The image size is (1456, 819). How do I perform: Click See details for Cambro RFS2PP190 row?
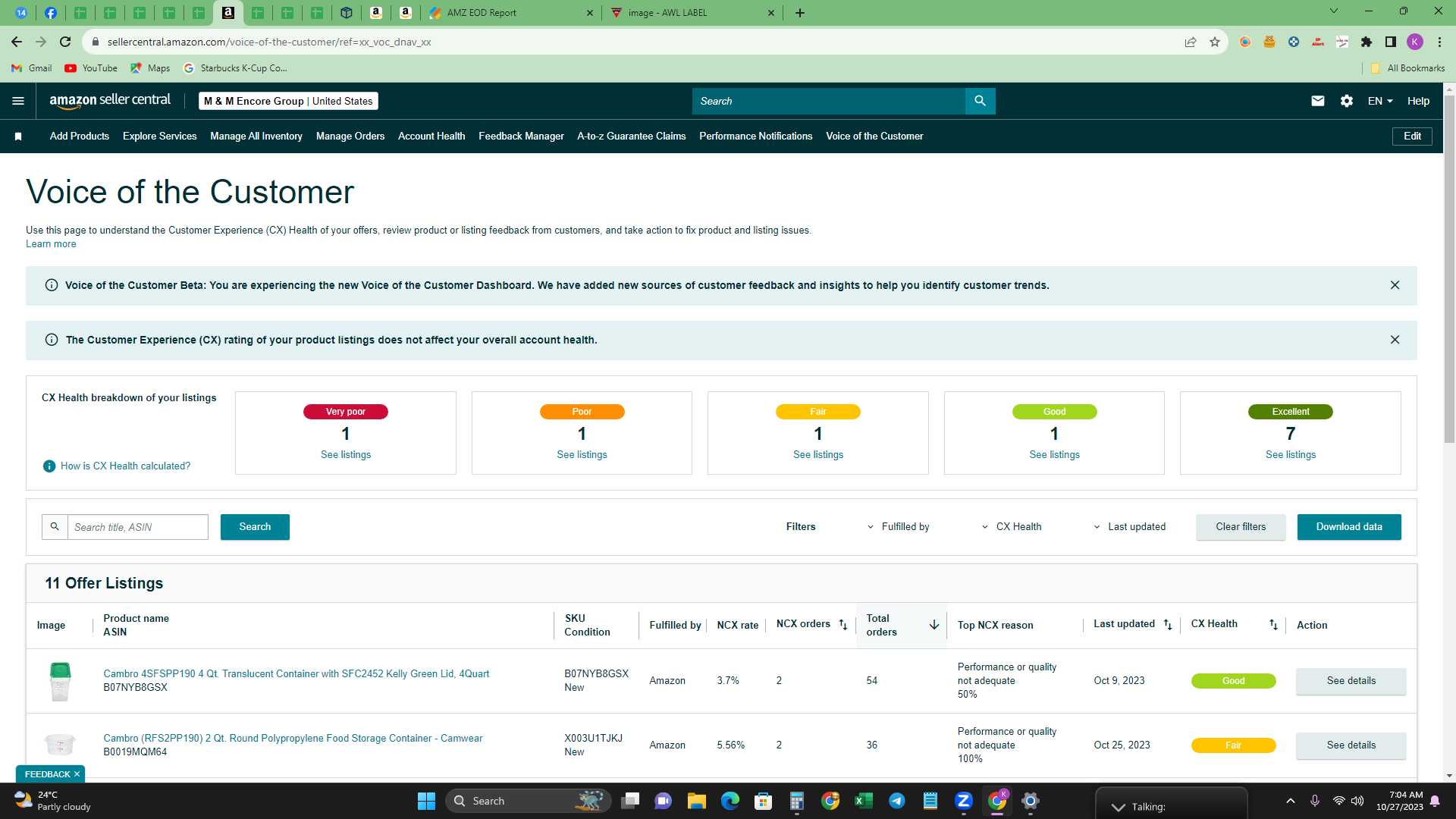pyautogui.click(x=1351, y=745)
